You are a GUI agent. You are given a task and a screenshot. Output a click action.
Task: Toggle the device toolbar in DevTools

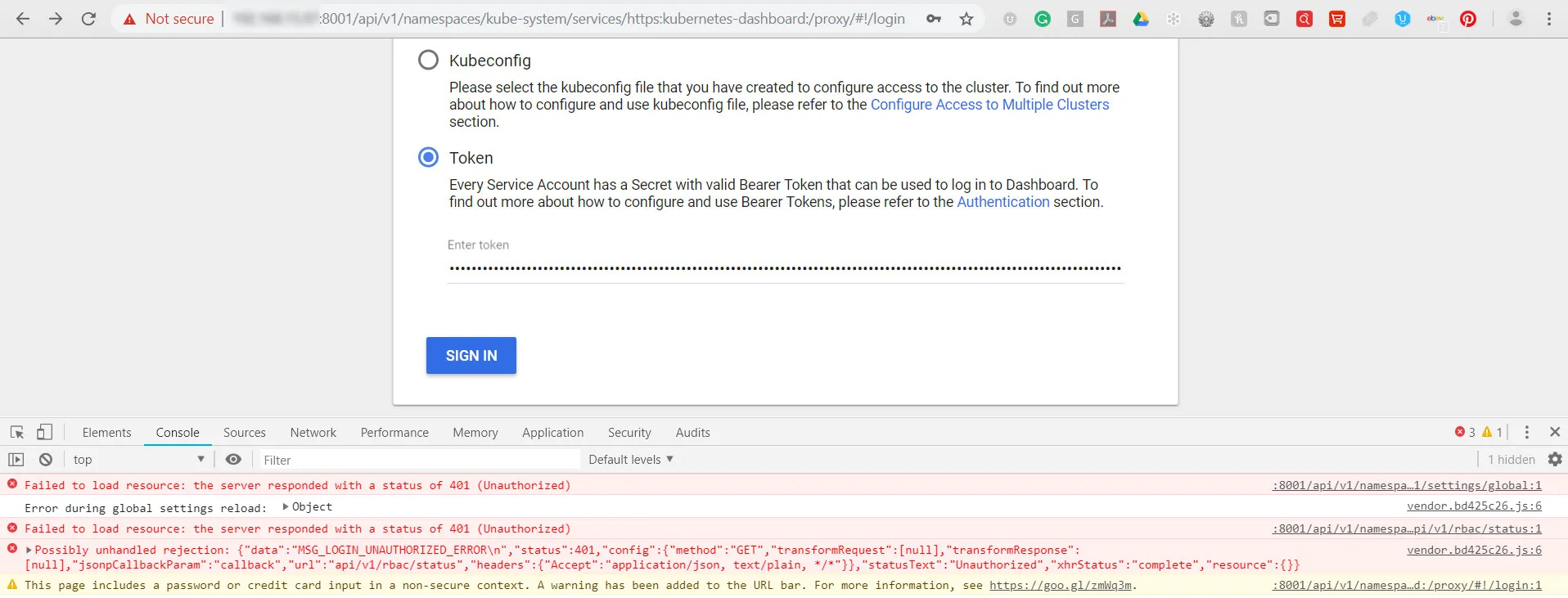click(x=45, y=432)
